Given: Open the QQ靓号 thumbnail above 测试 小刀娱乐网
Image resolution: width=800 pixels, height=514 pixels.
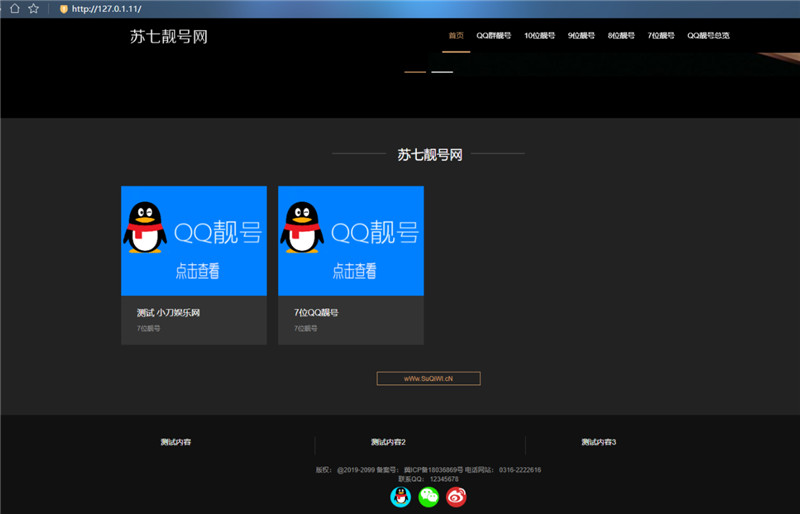Looking at the screenshot, I should point(194,240).
